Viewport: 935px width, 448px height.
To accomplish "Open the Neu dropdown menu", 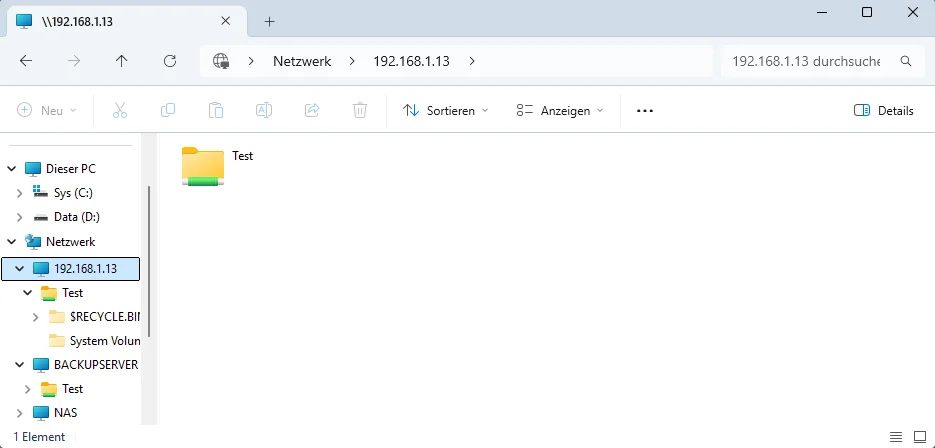I will [x=47, y=110].
